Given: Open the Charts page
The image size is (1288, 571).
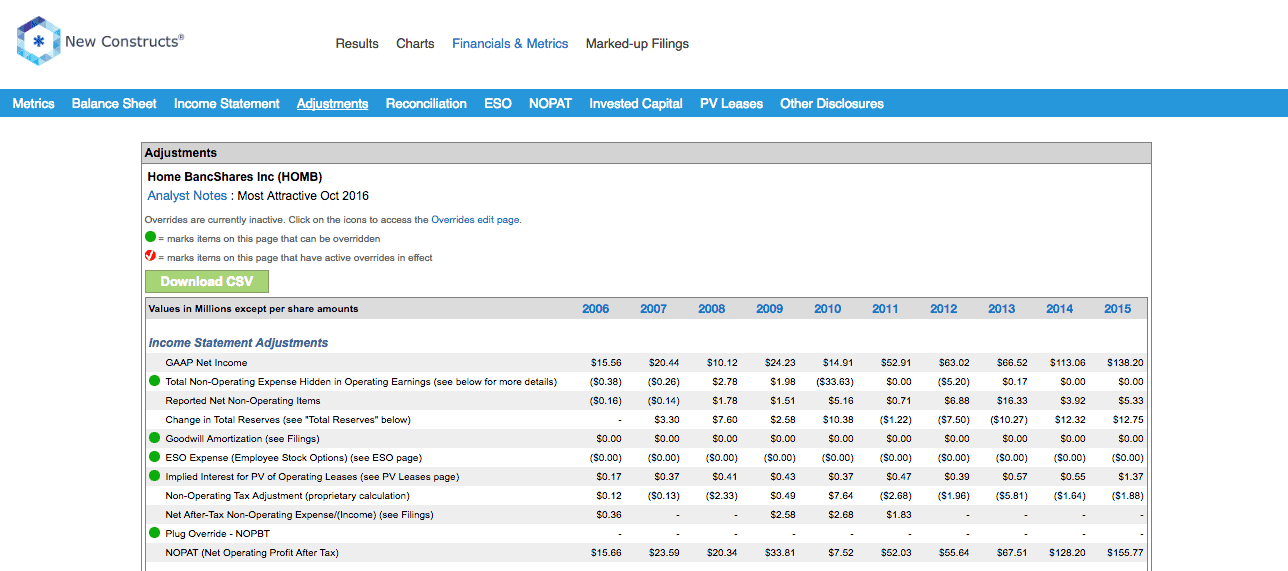Looking at the screenshot, I should click(x=415, y=44).
